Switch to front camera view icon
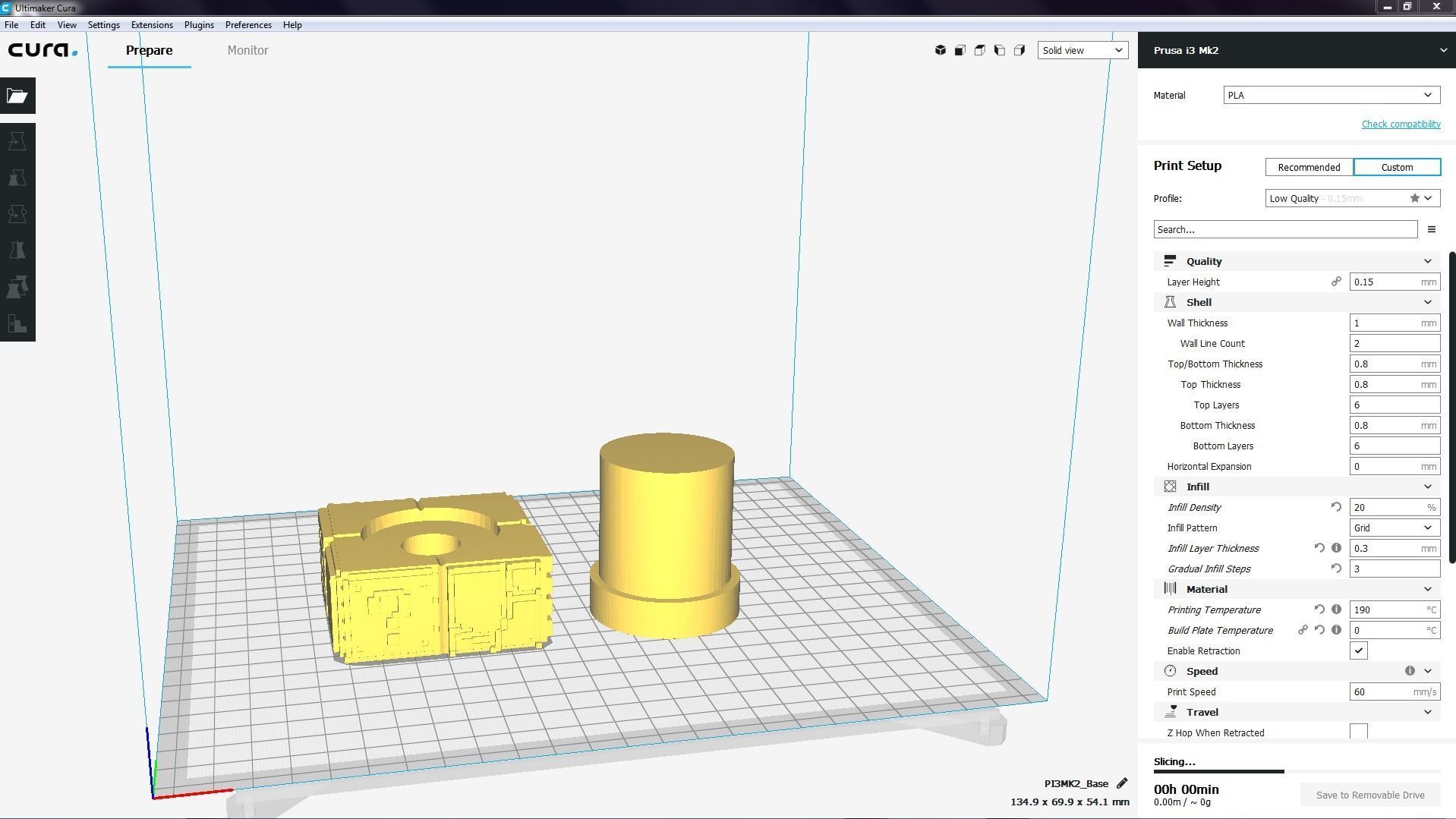1456x819 pixels. (x=960, y=50)
